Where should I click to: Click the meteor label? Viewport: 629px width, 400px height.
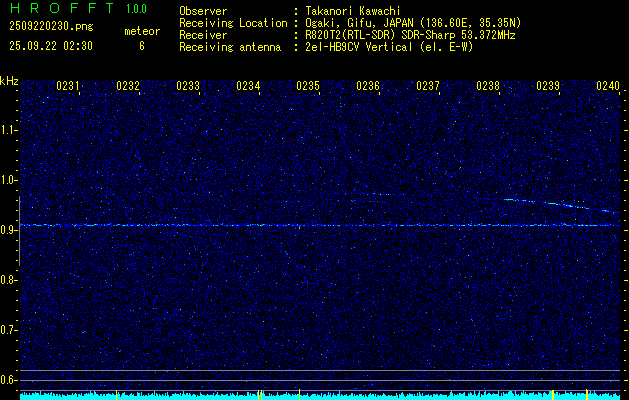pyautogui.click(x=142, y=31)
